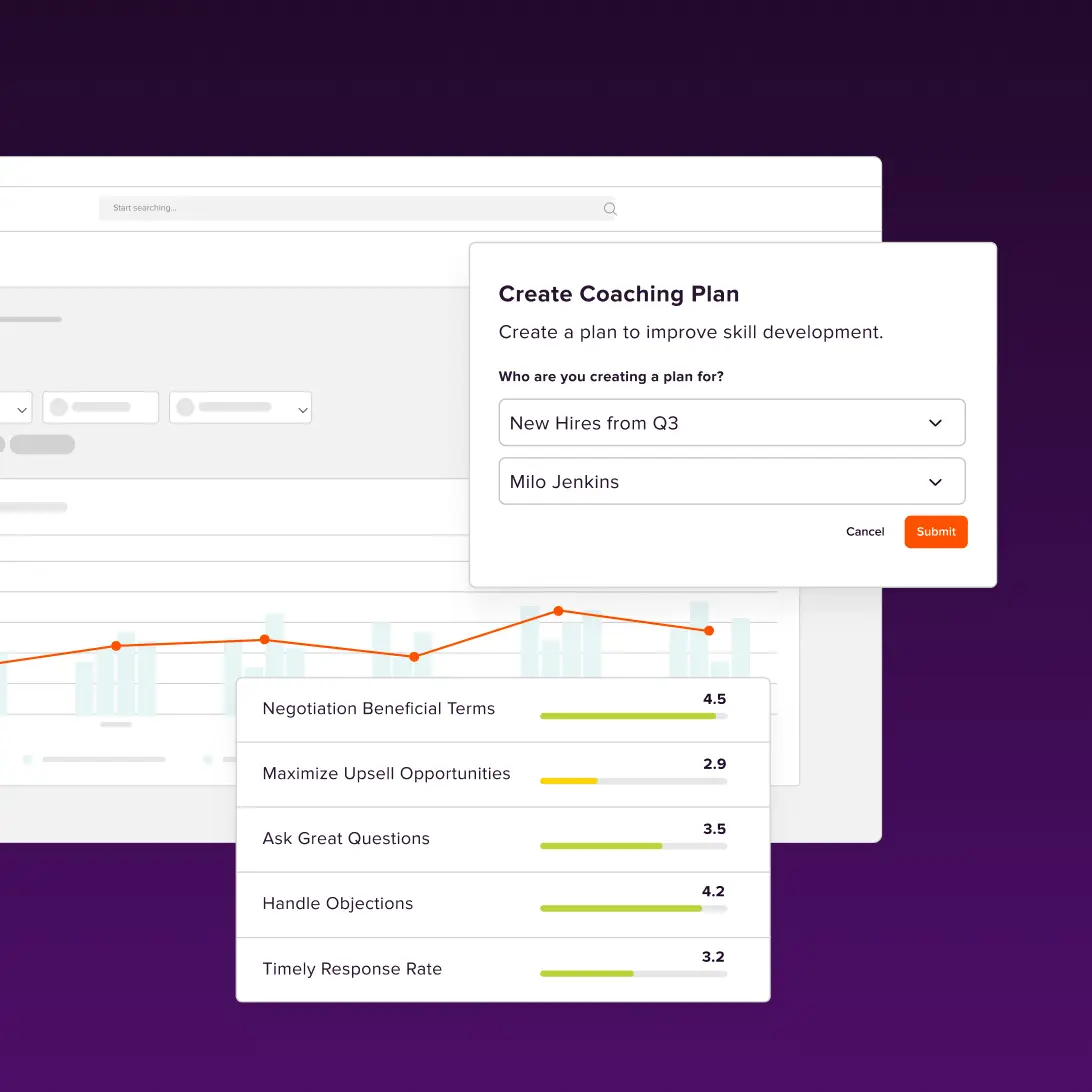The width and height of the screenshot is (1092, 1092).
Task: Open the 'Milo Jenkins' dropdown
Action: [x=731, y=481]
